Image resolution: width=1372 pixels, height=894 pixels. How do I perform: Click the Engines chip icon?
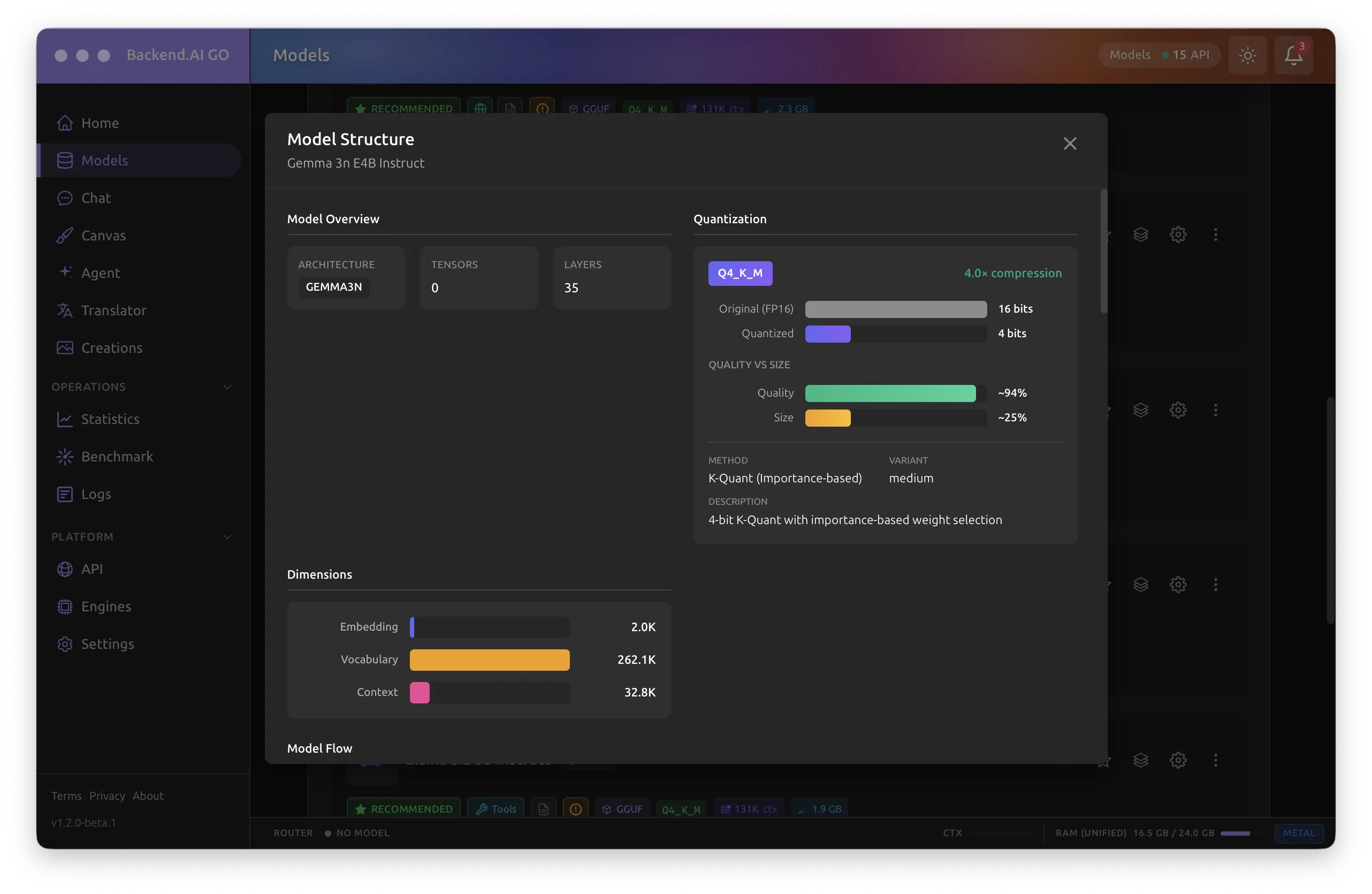pos(65,607)
